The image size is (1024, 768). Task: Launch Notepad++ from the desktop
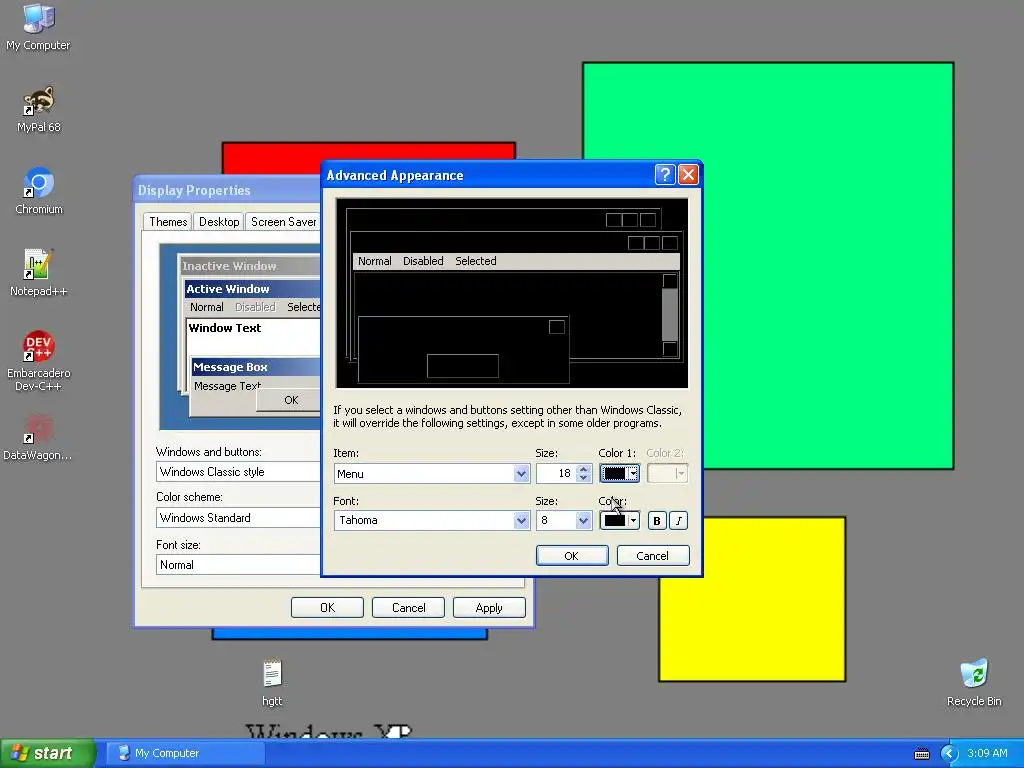click(x=39, y=273)
